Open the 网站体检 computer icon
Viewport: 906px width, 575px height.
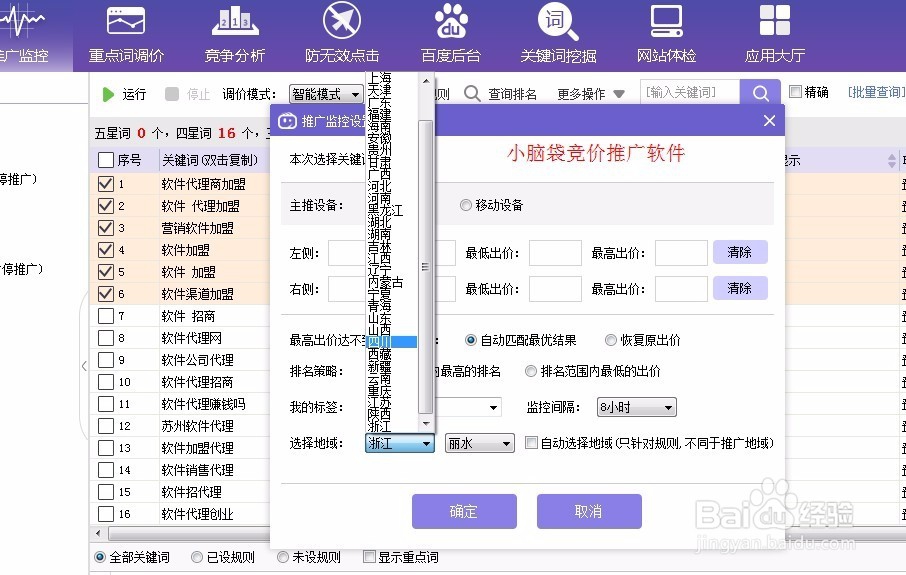point(666,21)
